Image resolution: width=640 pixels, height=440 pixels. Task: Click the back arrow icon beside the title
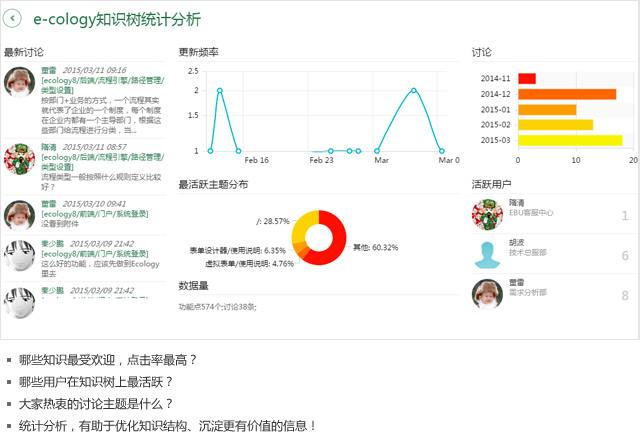coord(14,19)
